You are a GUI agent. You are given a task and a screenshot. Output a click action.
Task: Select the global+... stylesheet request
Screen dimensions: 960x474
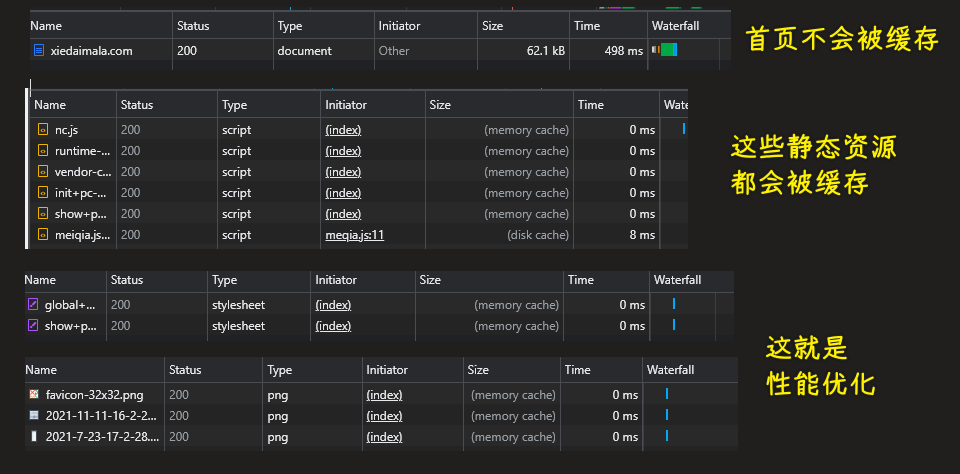click(70, 304)
